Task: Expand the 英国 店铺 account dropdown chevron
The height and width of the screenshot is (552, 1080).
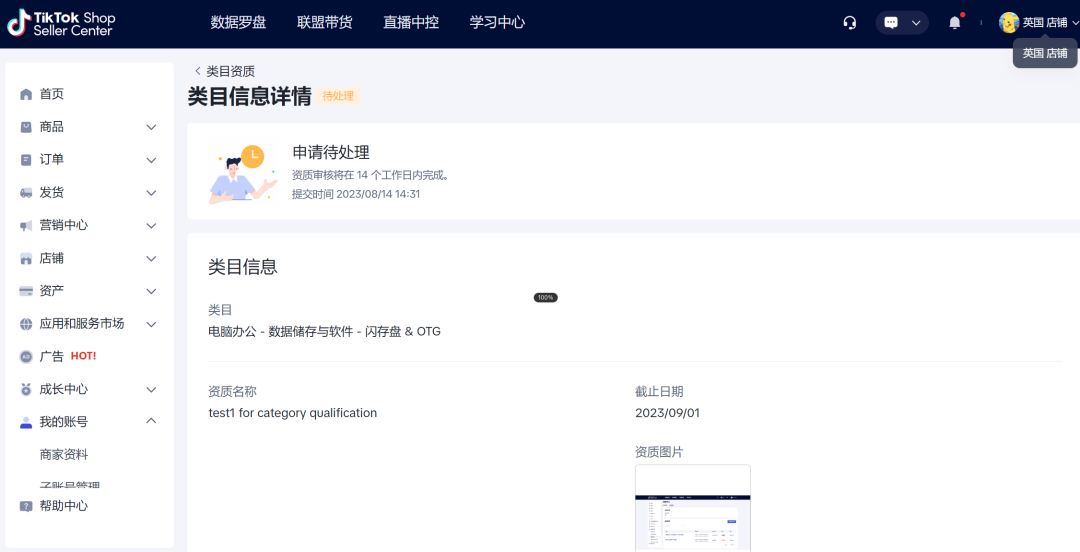Action: tap(1075, 23)
